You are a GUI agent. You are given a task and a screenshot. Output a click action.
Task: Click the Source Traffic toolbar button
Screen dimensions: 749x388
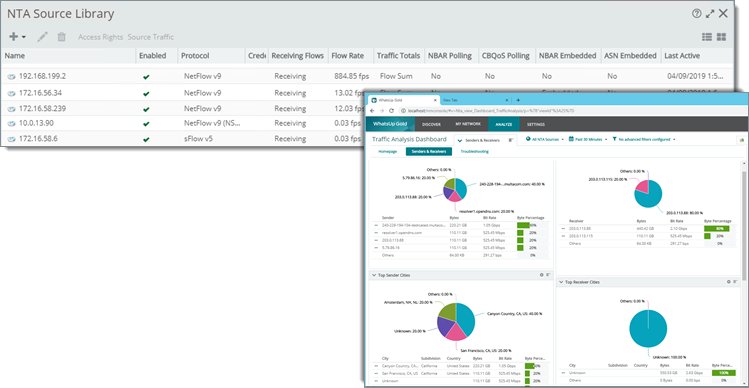click(x=150, y=37)
